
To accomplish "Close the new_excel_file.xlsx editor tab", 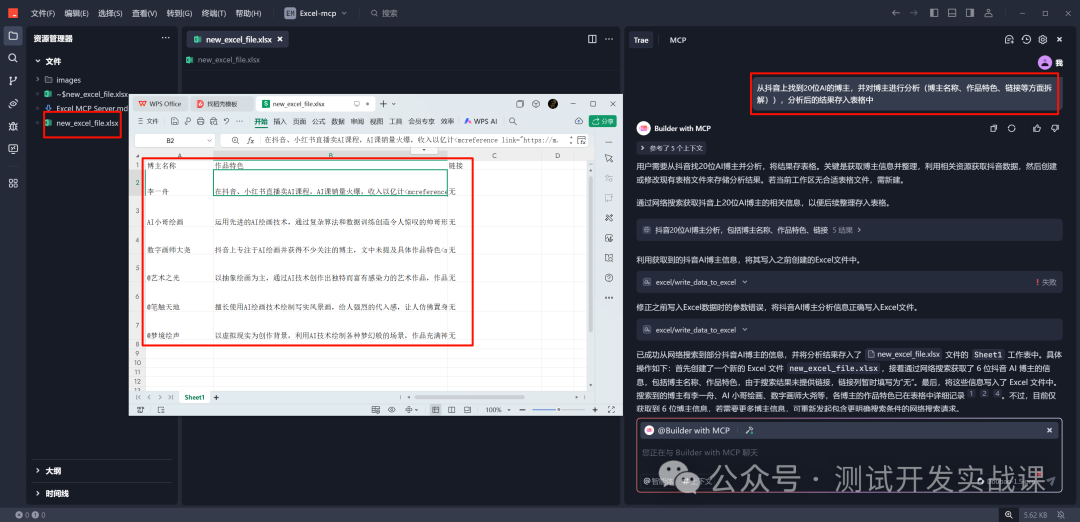I will 280,40.
